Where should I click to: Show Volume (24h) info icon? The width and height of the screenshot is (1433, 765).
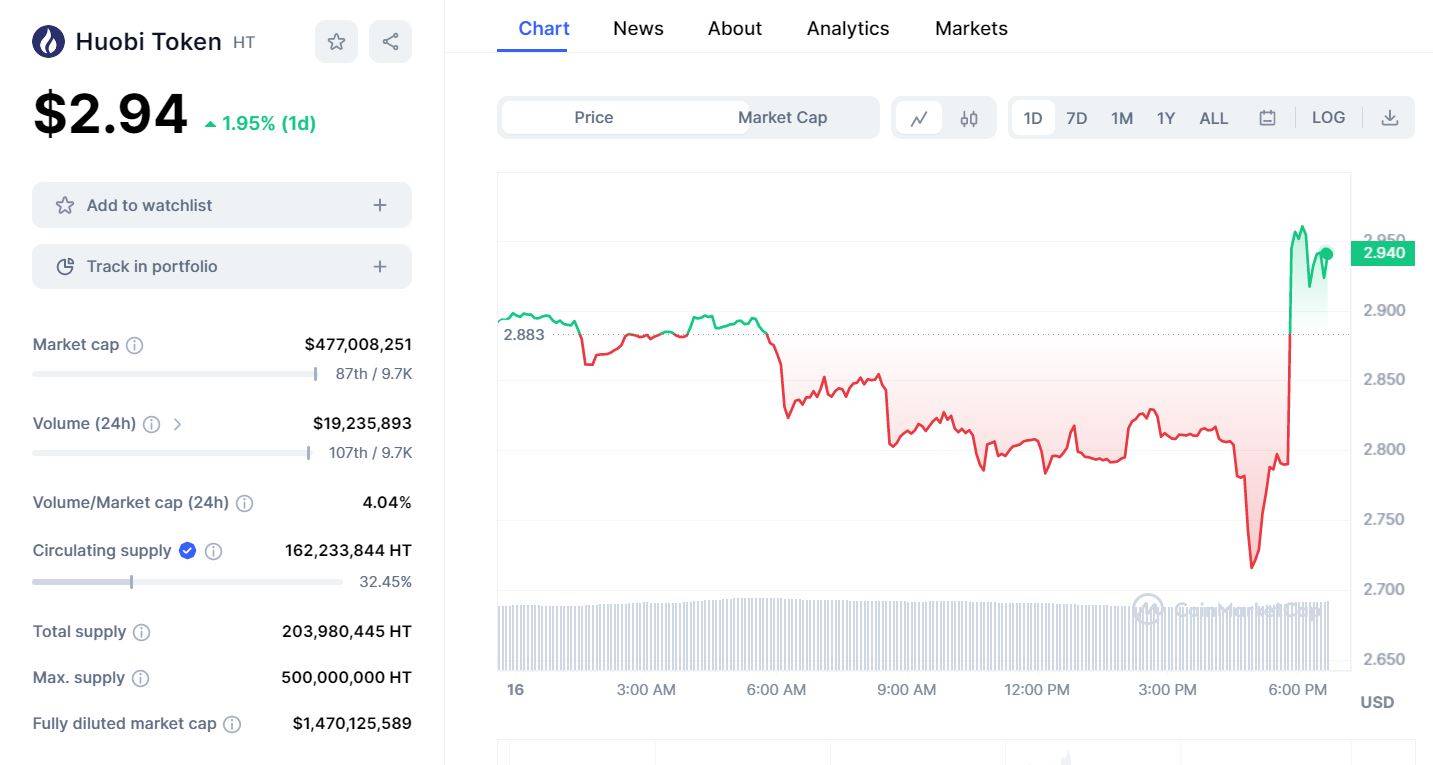pyautogui.click(x=151, y=424)
